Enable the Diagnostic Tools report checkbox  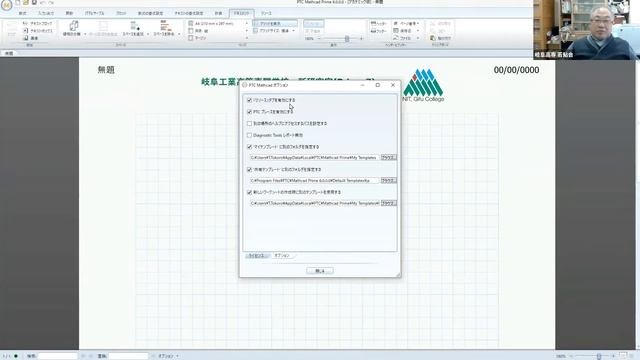(249, 135)
